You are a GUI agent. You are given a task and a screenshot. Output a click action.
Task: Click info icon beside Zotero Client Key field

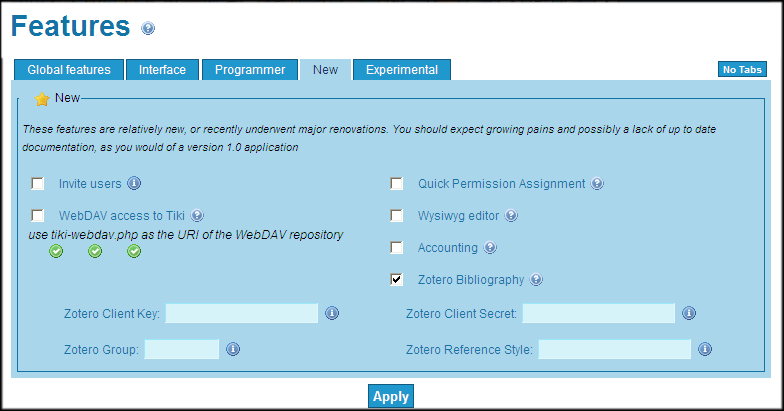point(332,313)
